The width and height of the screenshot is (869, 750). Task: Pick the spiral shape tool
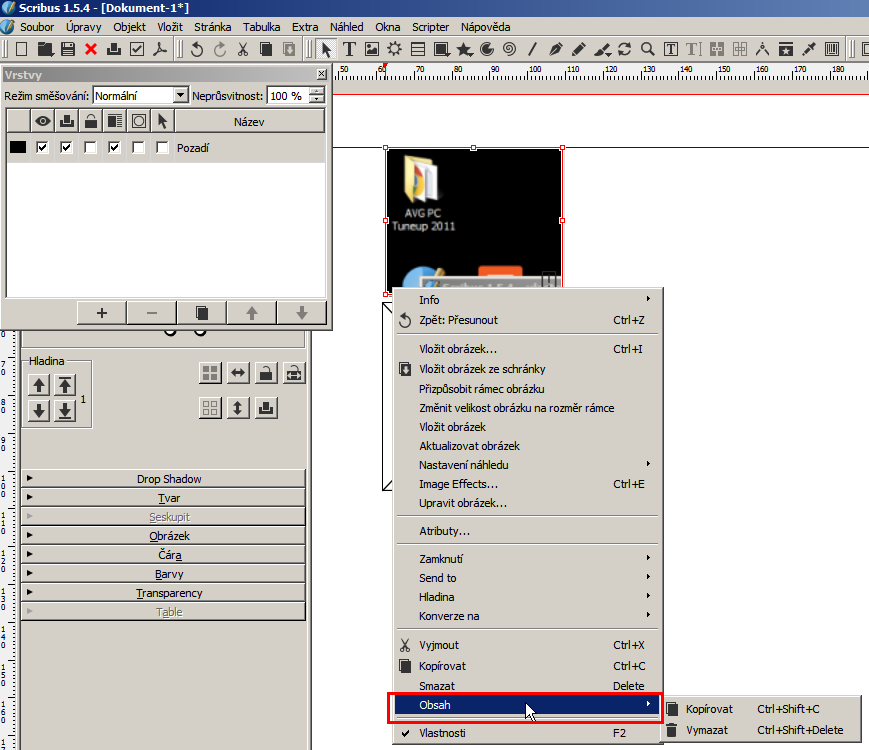click(509, 48)
